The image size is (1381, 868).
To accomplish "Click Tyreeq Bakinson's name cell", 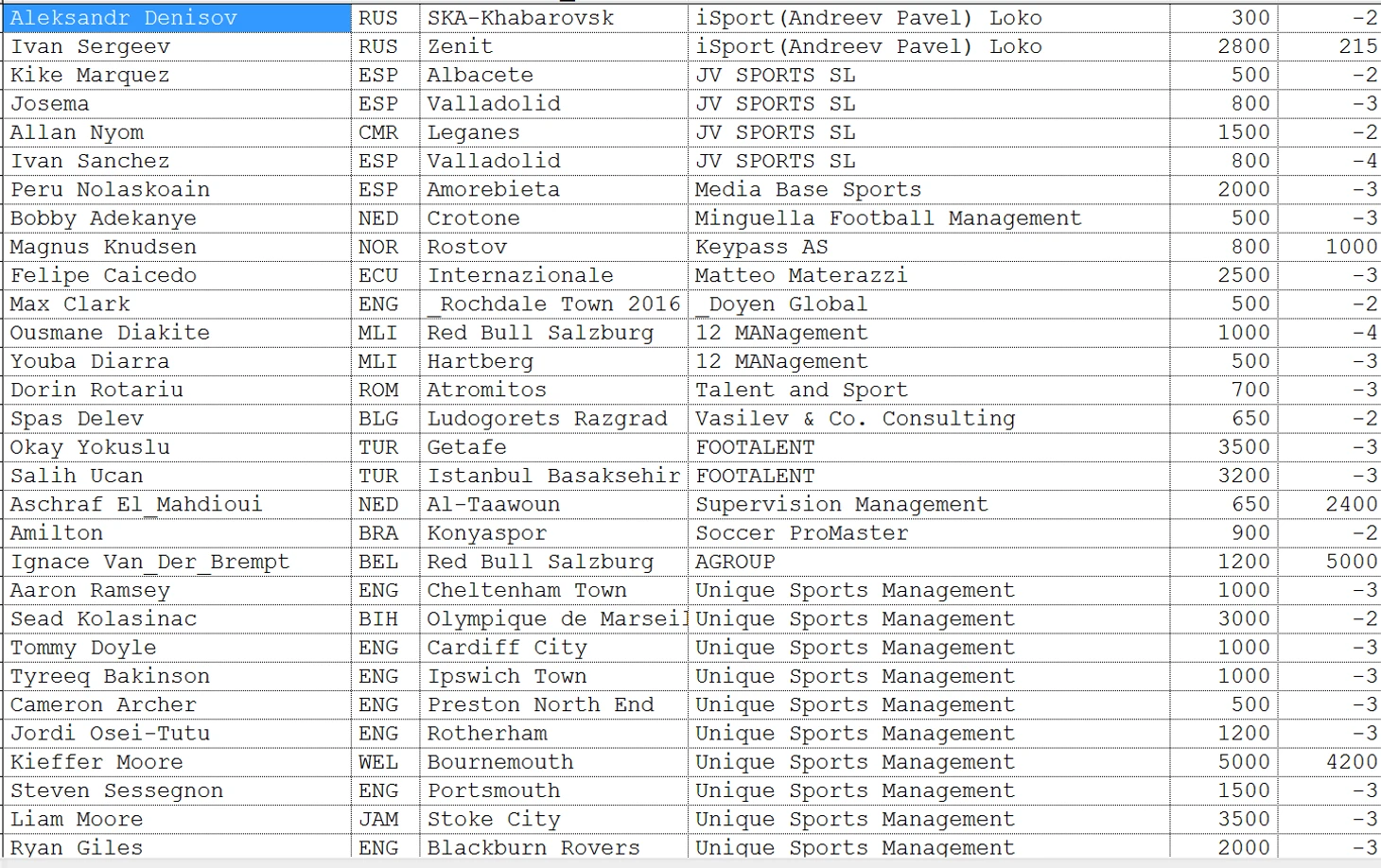I will (177, 676).
